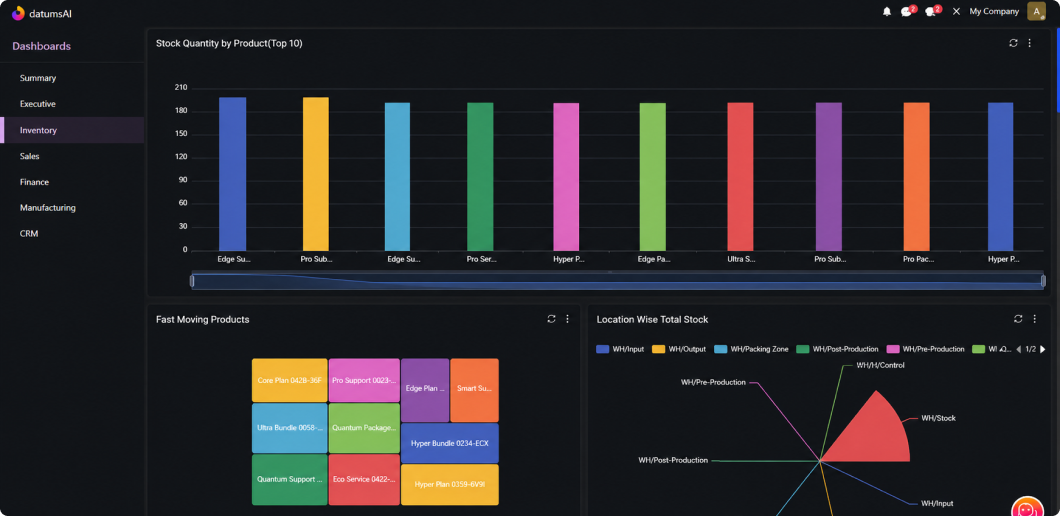Click the datumsAI logo icon
The height and width of the screenshot is (516, 1060).
pyautogui.click(x=18, y=13)
